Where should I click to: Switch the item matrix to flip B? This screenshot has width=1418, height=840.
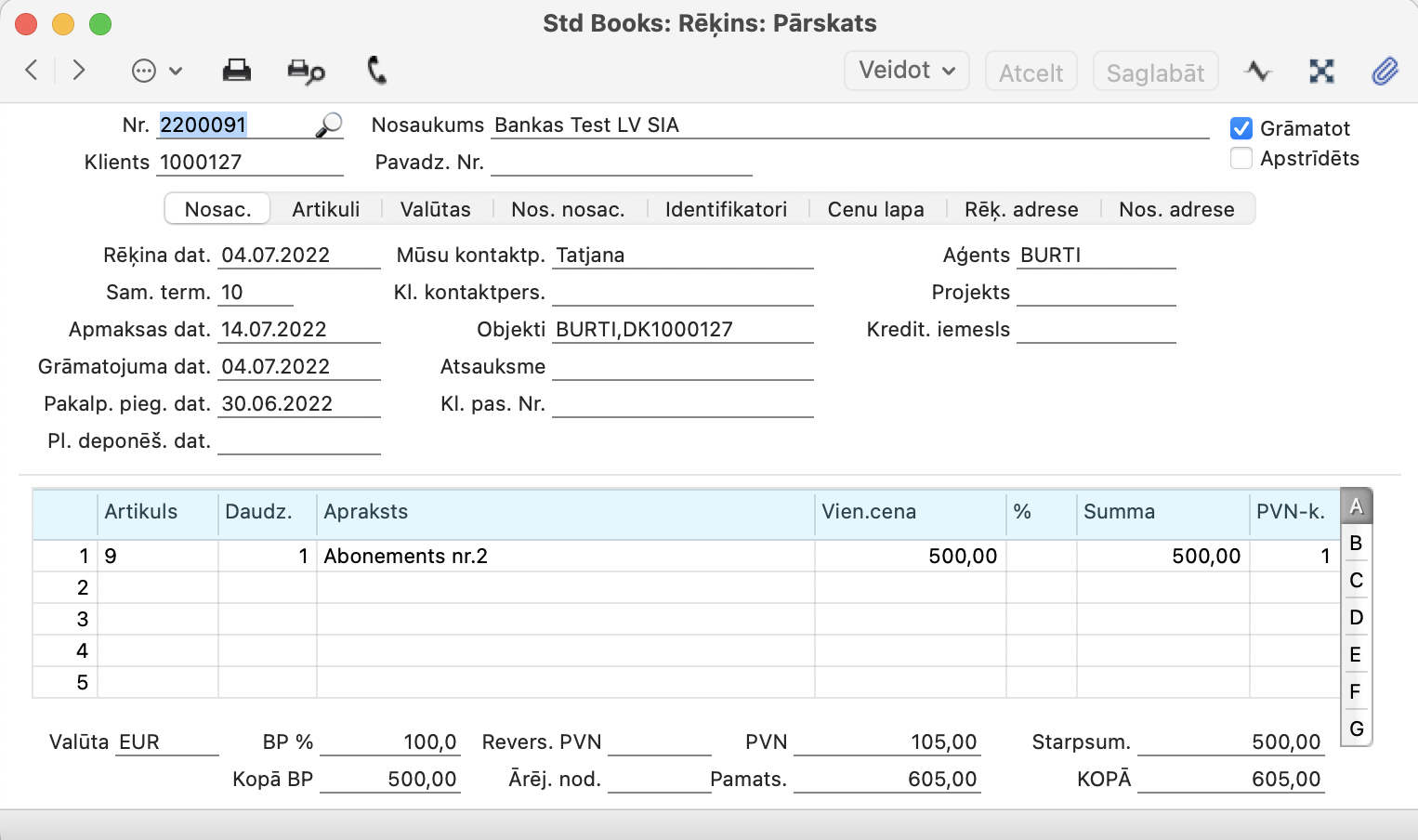(1356, 544)
